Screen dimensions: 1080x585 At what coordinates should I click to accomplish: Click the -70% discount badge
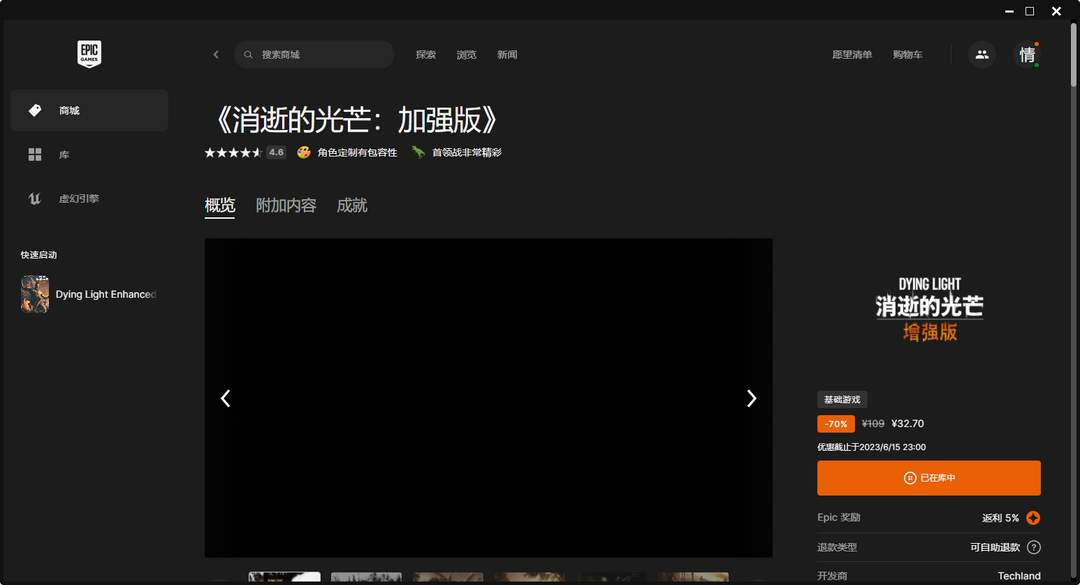pyautogui.click(x=835, y=424)
